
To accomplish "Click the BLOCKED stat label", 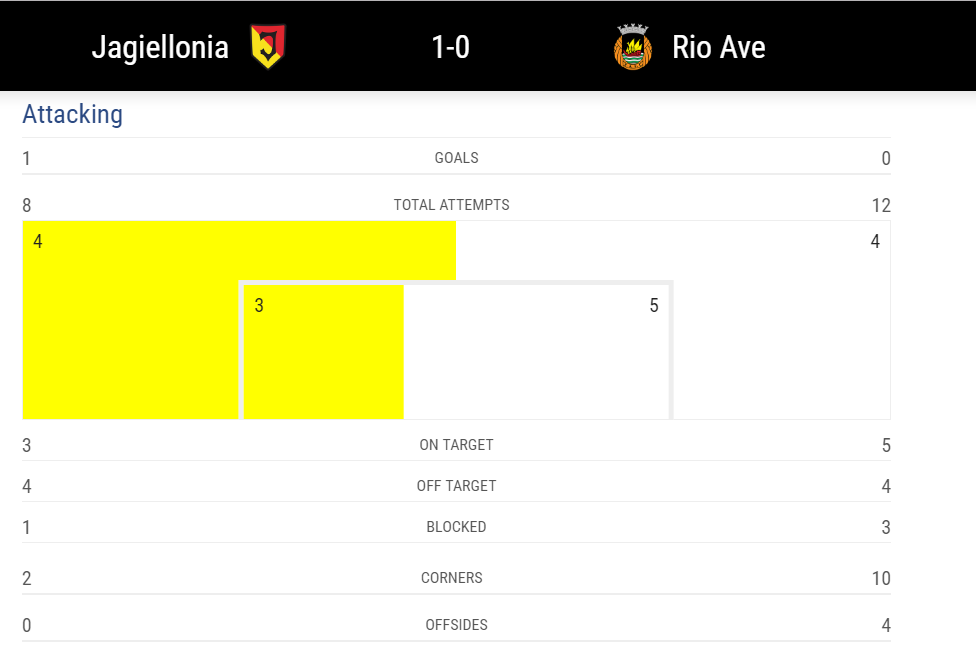I will click(x=456, y=527).
